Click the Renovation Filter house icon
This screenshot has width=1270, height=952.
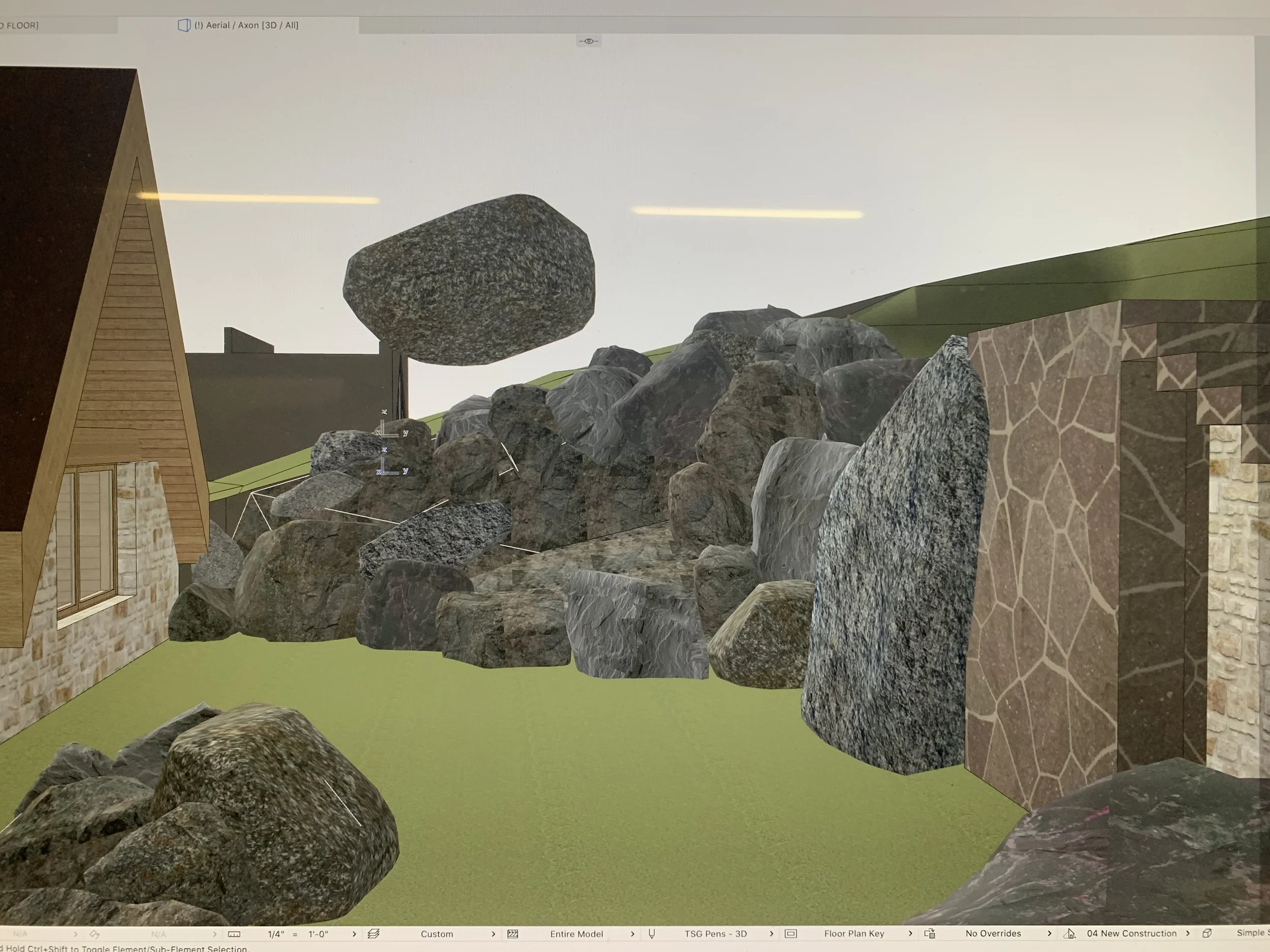click(x=1069, y=934)
